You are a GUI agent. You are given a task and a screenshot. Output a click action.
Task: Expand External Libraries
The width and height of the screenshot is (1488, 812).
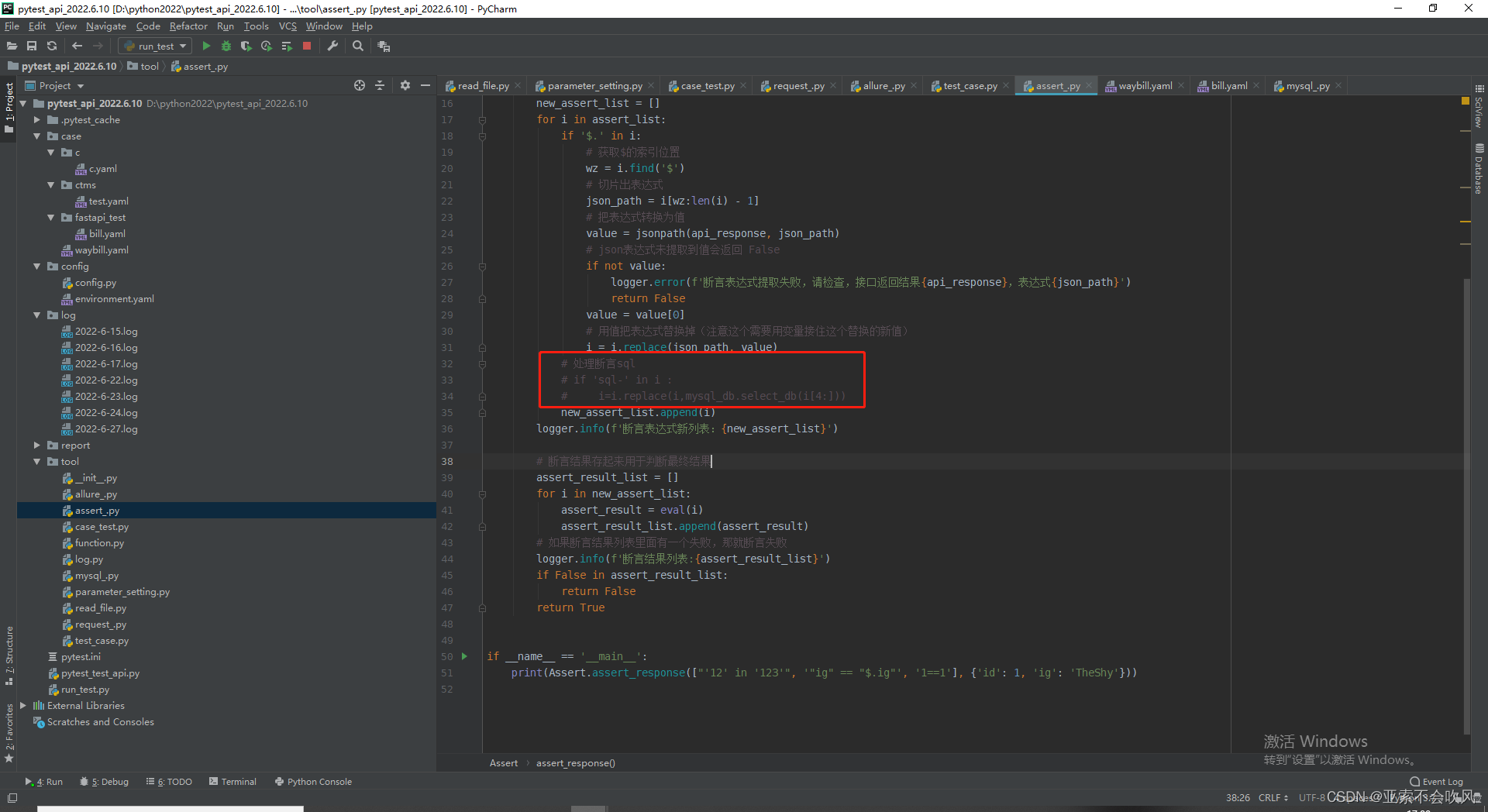coord(22,706)
